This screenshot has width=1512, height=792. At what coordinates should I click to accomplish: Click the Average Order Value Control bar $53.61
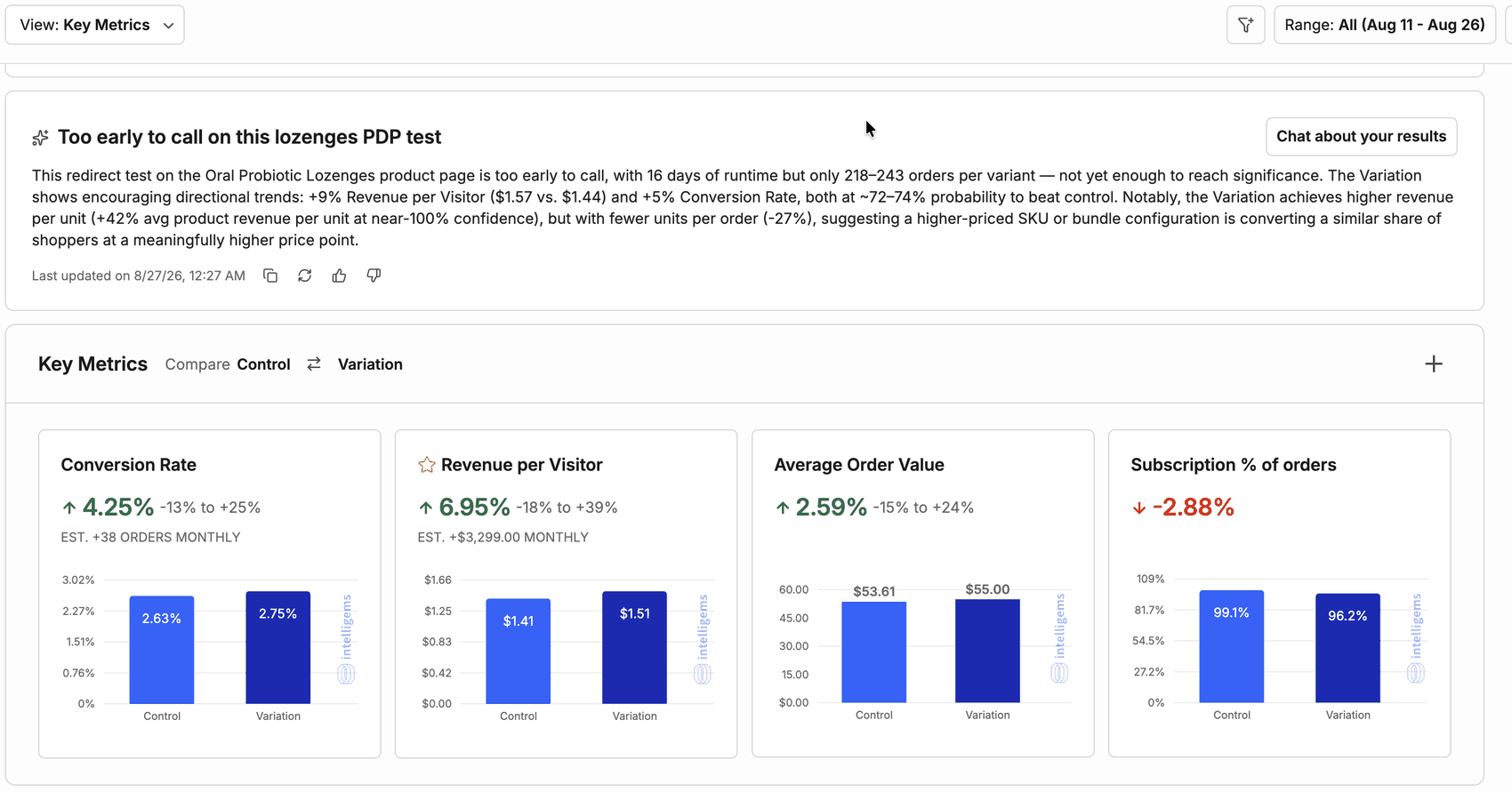pos(874,652)
